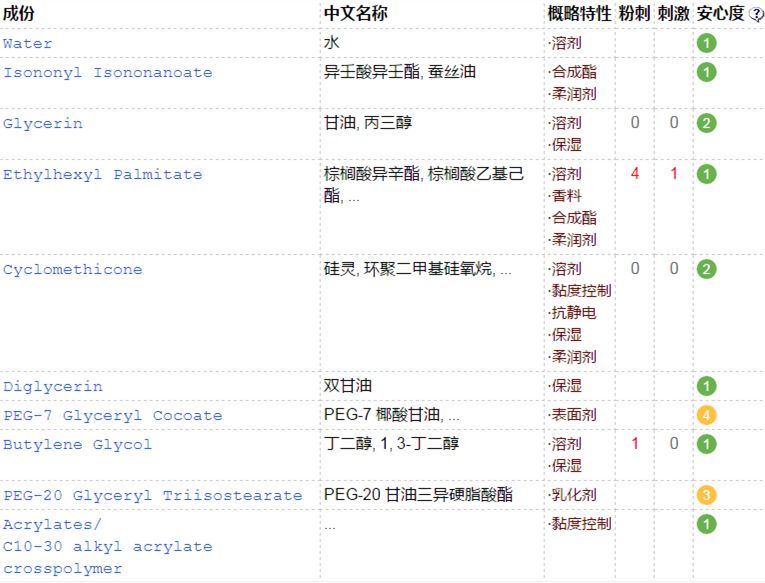Click the 安心度 column header
765x583 pixels.
[x=721, y=13]
